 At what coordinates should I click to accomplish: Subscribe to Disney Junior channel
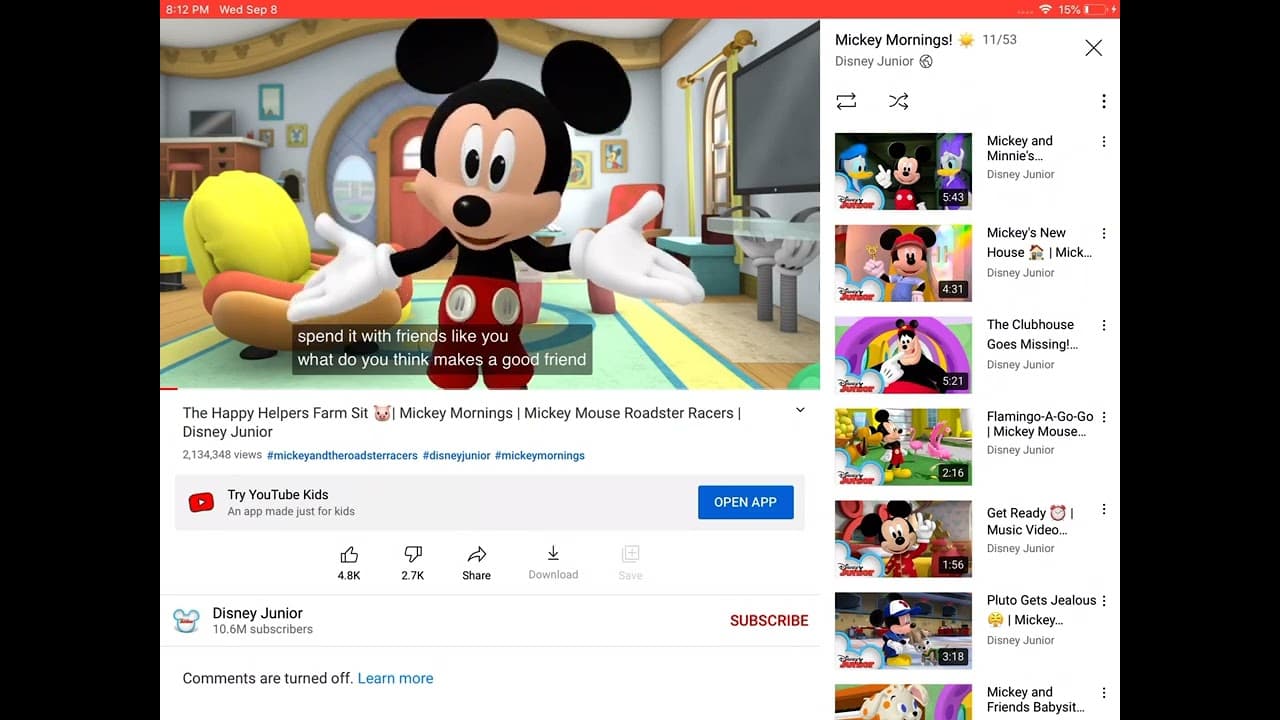(x=769, y=621)
